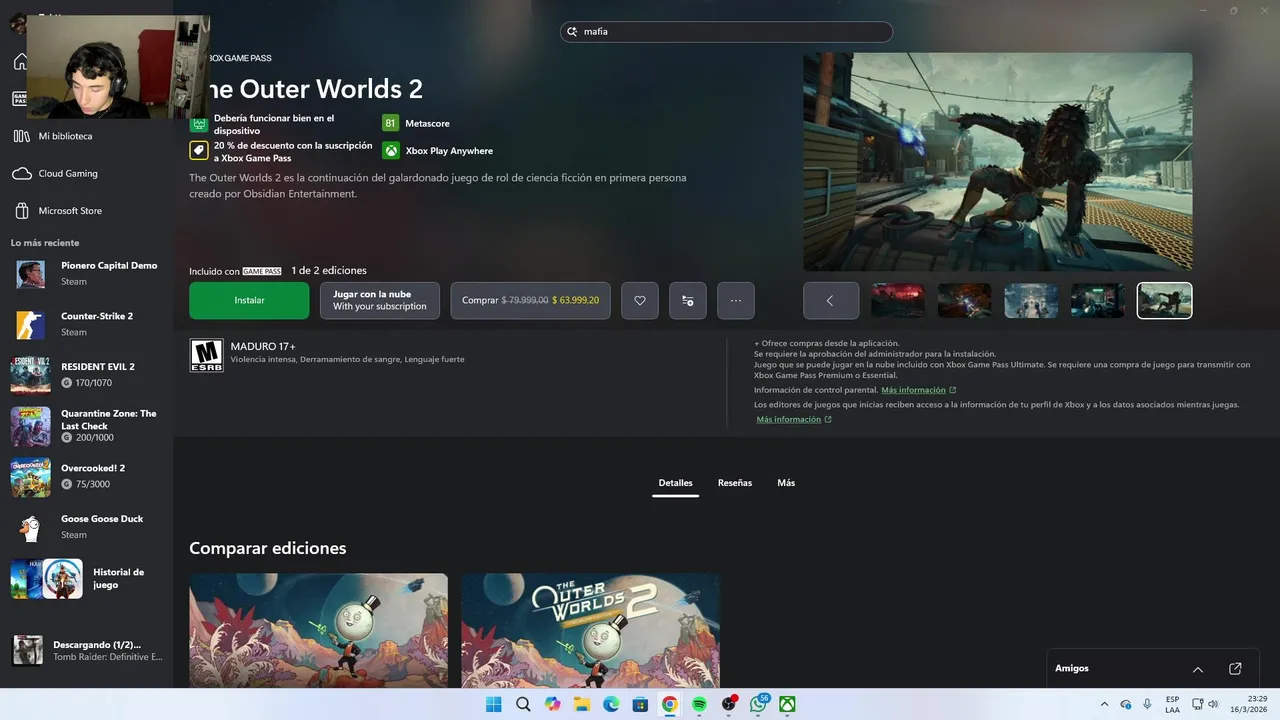Open RESIDENT EVIL 2 in recent list

click(x=86, y=374)
